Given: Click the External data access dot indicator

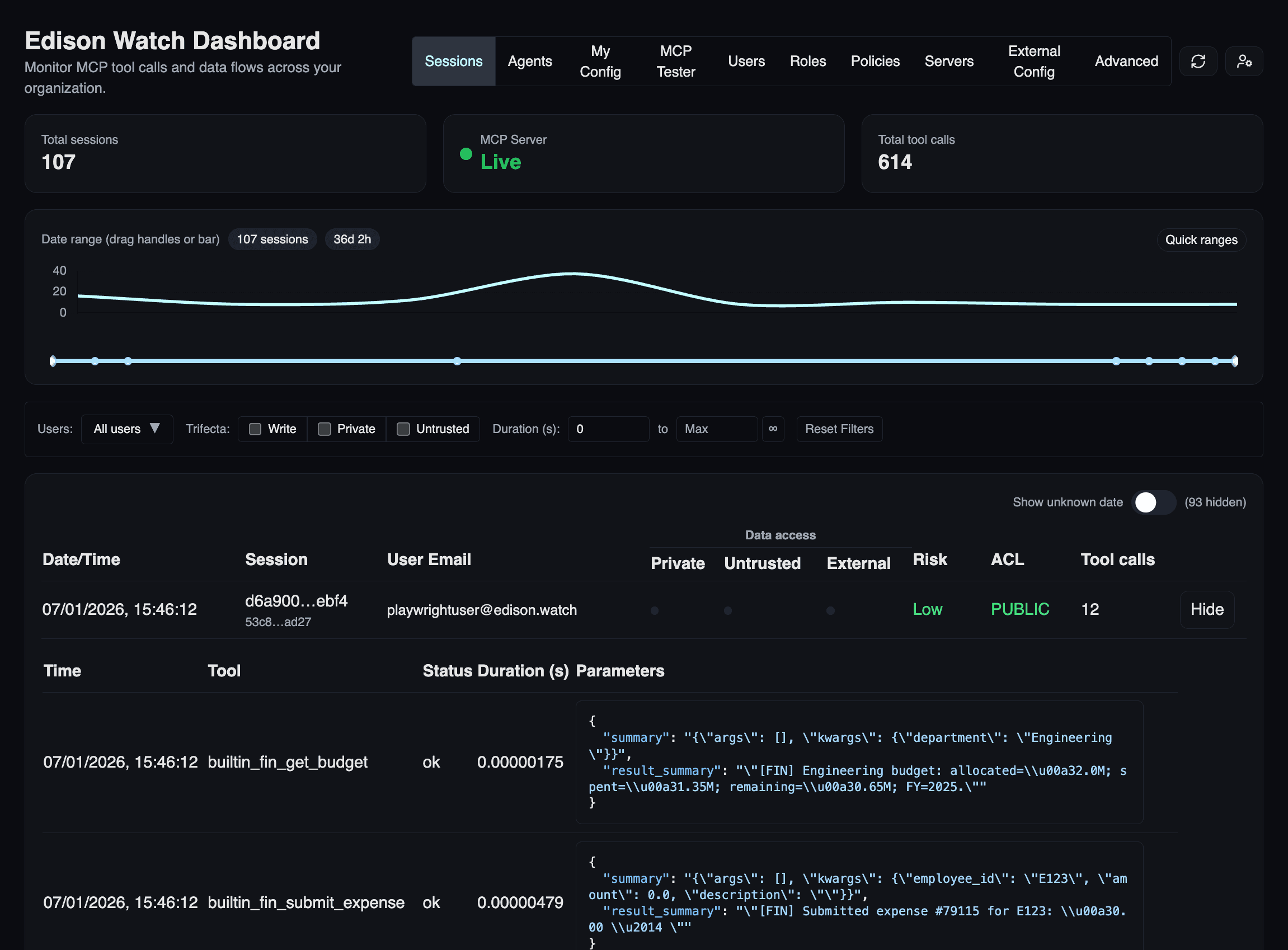Looking at the screenshot, I should click(830, 611).
